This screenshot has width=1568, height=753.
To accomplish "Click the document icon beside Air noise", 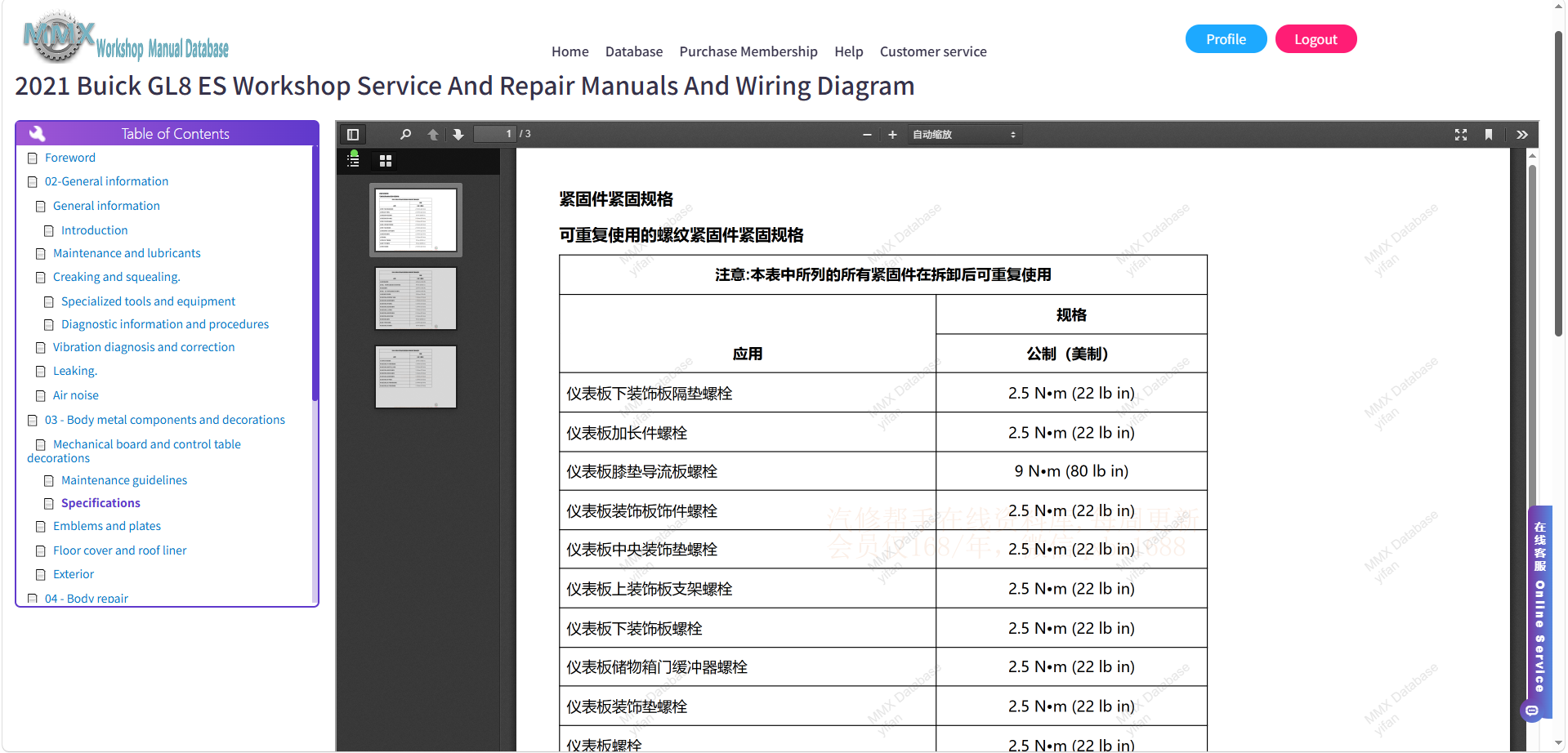I will pos(41,396).
